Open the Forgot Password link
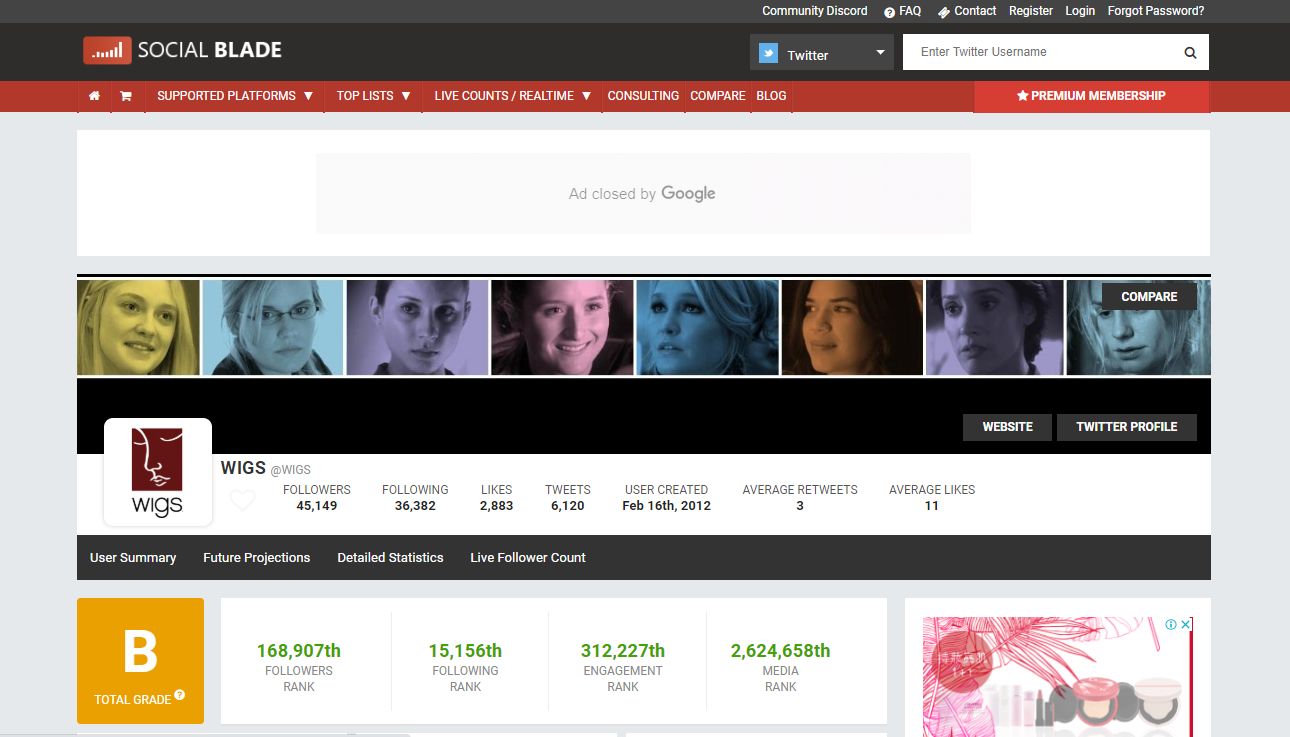 click(1156, 11)
